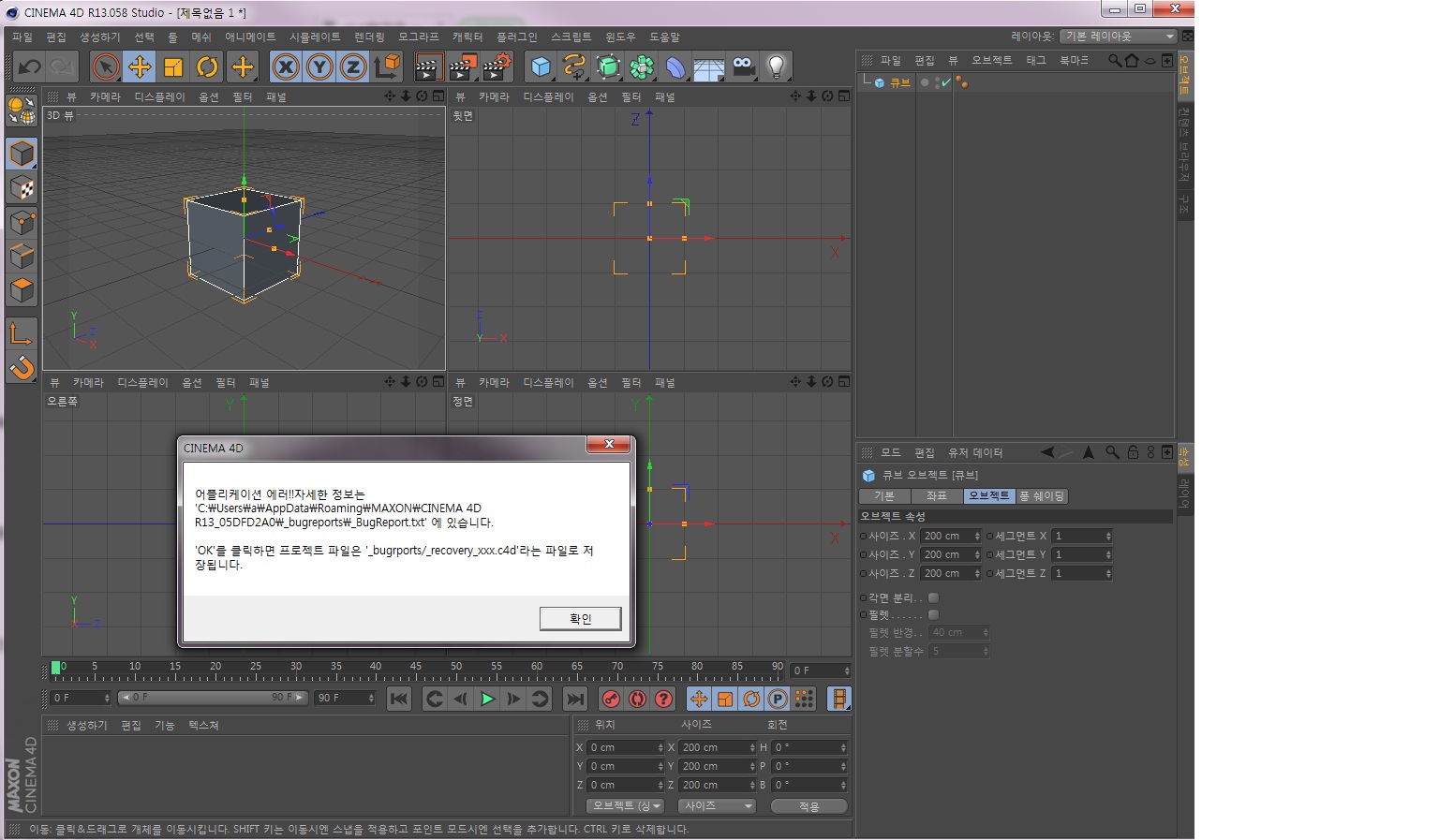Switch the coordinate system icon

point(387,66)
